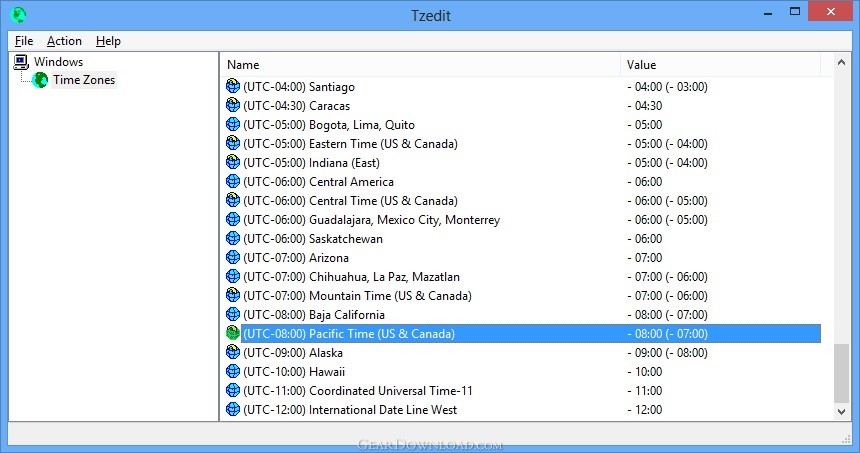The image size is (860, 453).
Task: Select the (UTC-04:30) Caracas row
Action: click(x=523, y=106)
